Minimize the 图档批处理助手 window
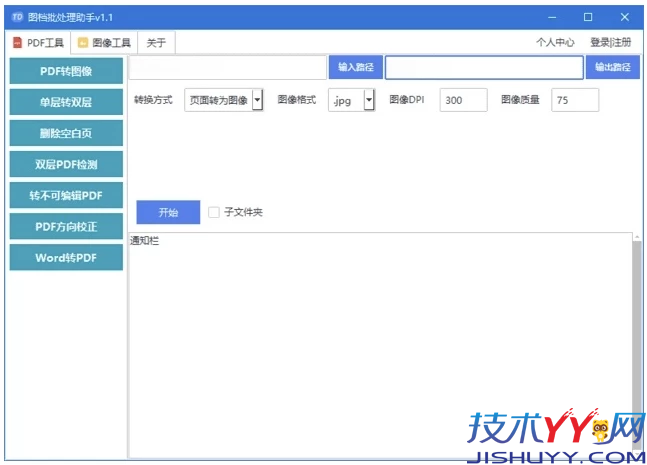The image size is (647, 465). 552,17
